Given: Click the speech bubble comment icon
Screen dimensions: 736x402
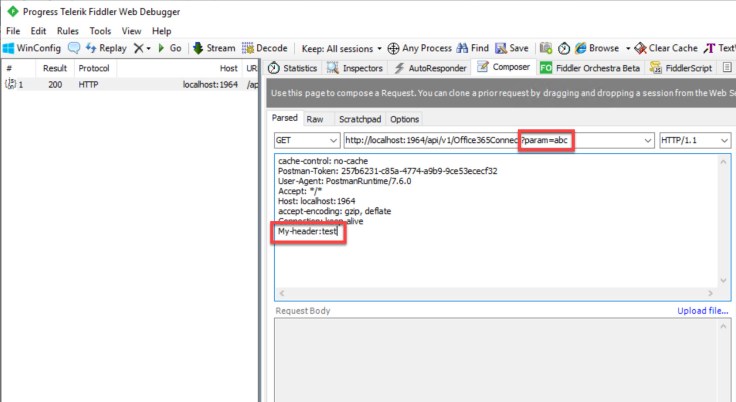Looking at the screenshot, I should click(74, 48).
